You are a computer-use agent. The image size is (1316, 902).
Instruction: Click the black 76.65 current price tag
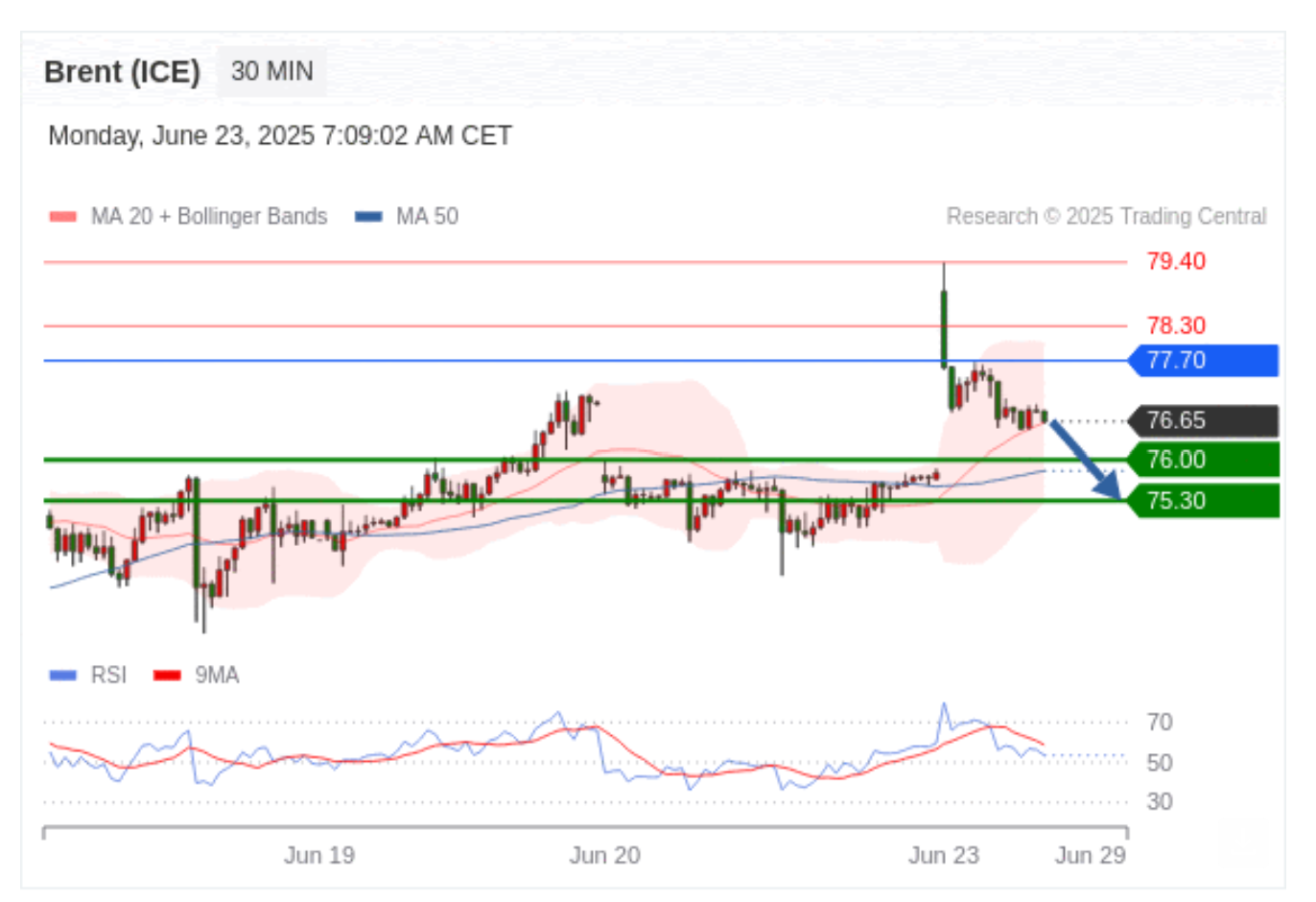tap(1203, 421)
